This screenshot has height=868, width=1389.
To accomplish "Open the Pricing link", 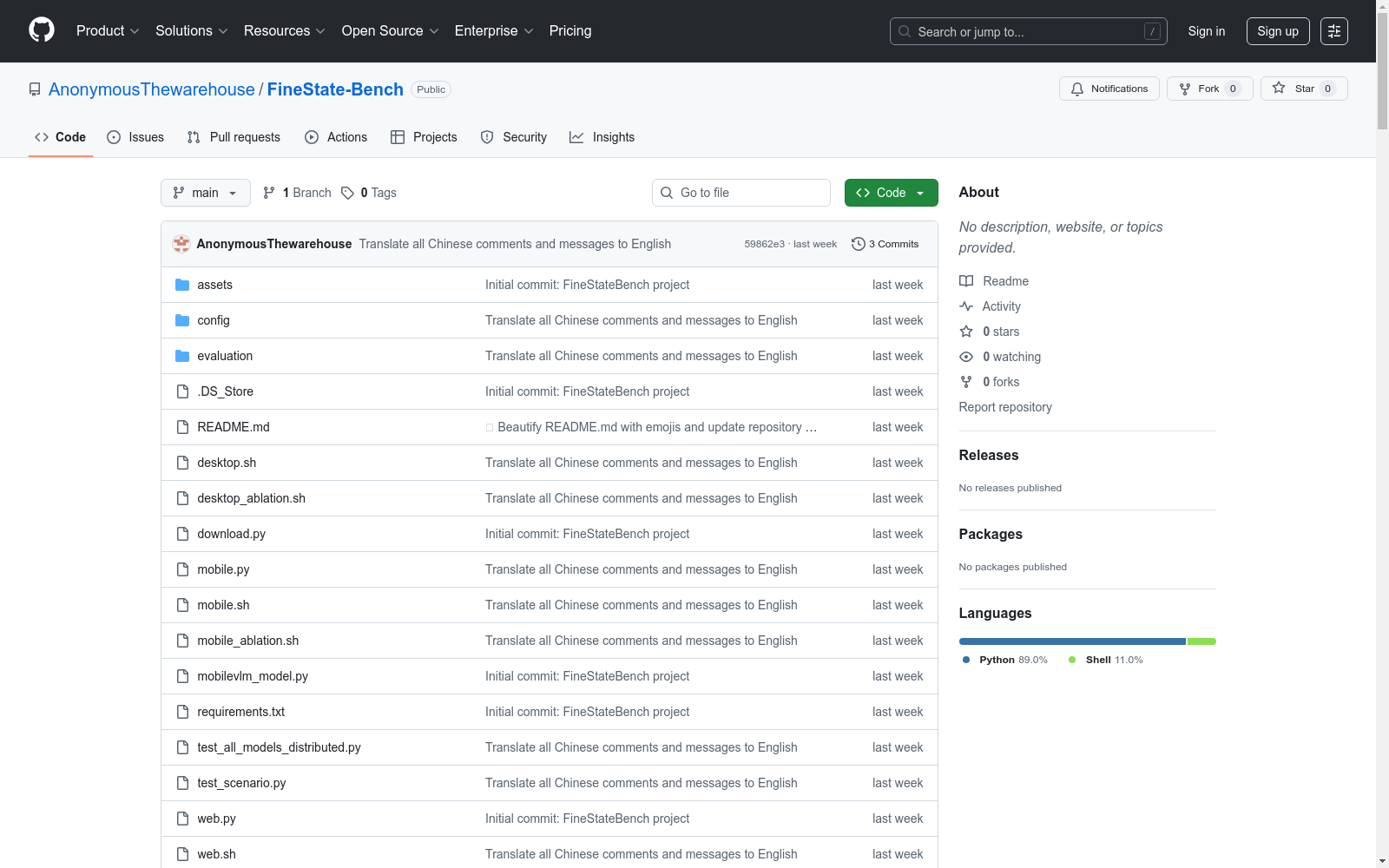I will 570,30.
